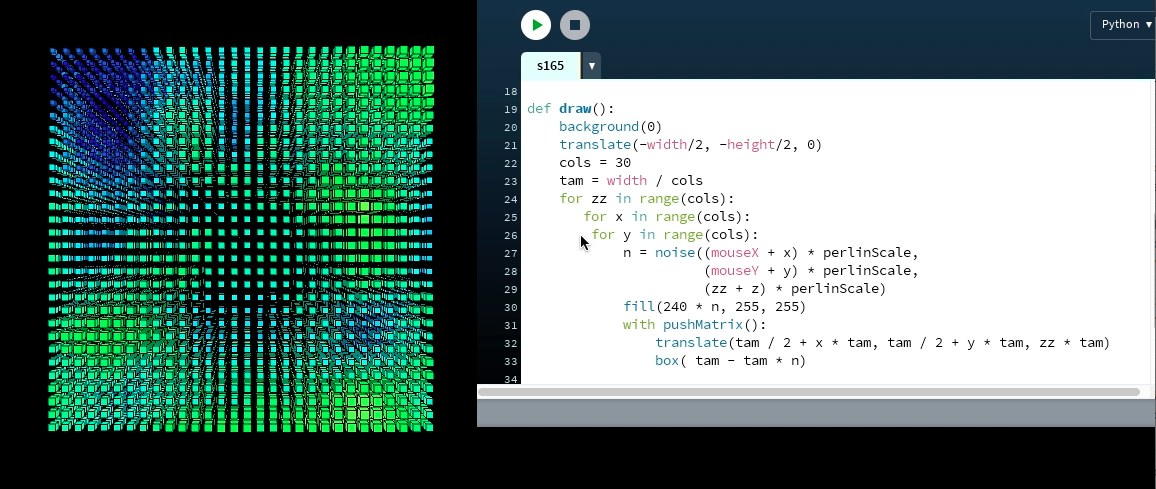
Task: Open the tab options arrow beside s165
Action: (592, 66)
